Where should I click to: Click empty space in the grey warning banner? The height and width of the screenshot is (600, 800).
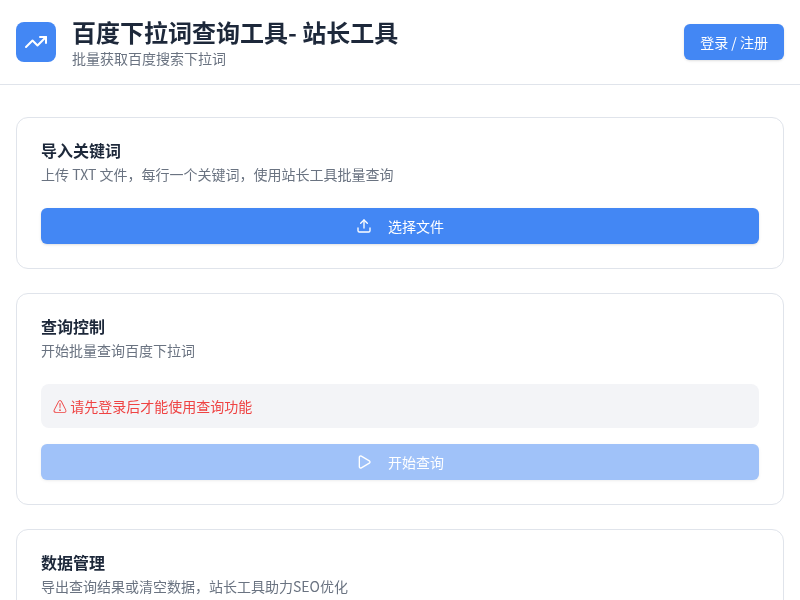tap(500, 407)
